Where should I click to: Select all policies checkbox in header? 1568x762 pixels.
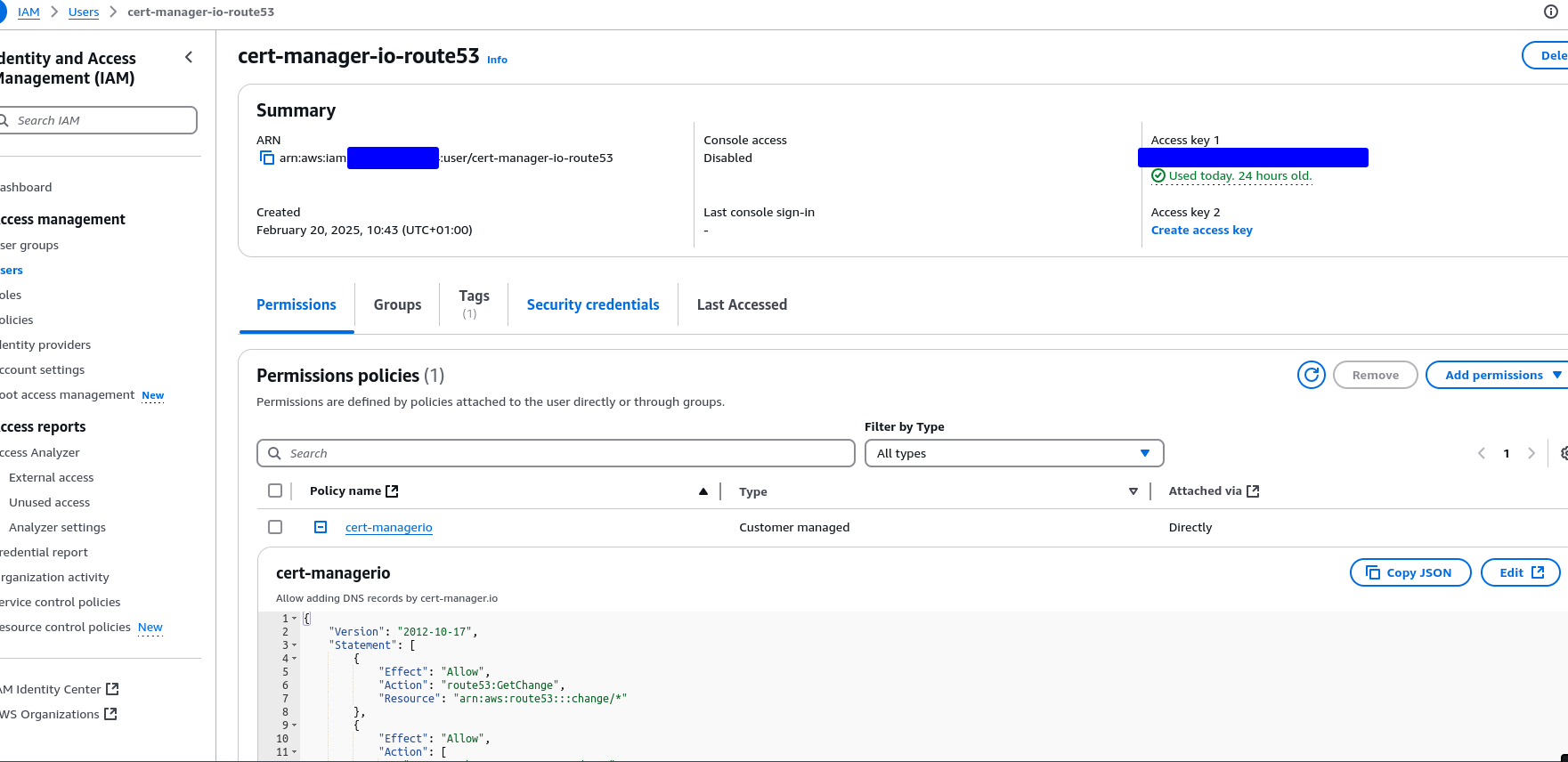[x=275, y=490]
